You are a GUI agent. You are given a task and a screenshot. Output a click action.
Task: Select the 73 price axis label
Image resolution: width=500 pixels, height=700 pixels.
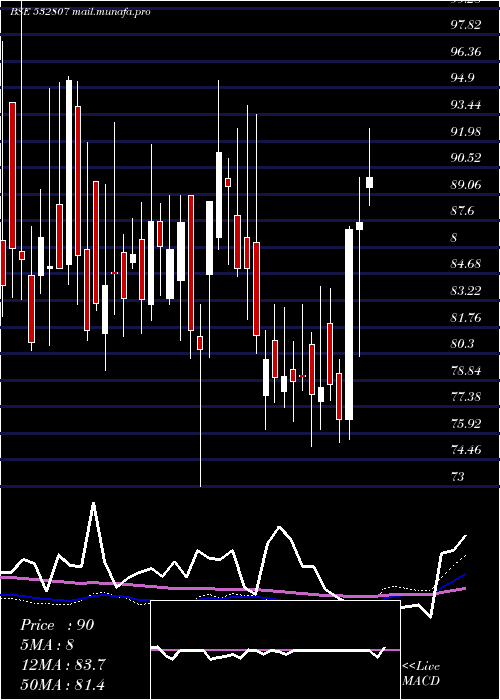pyautogui.click(x=458, y=477)
